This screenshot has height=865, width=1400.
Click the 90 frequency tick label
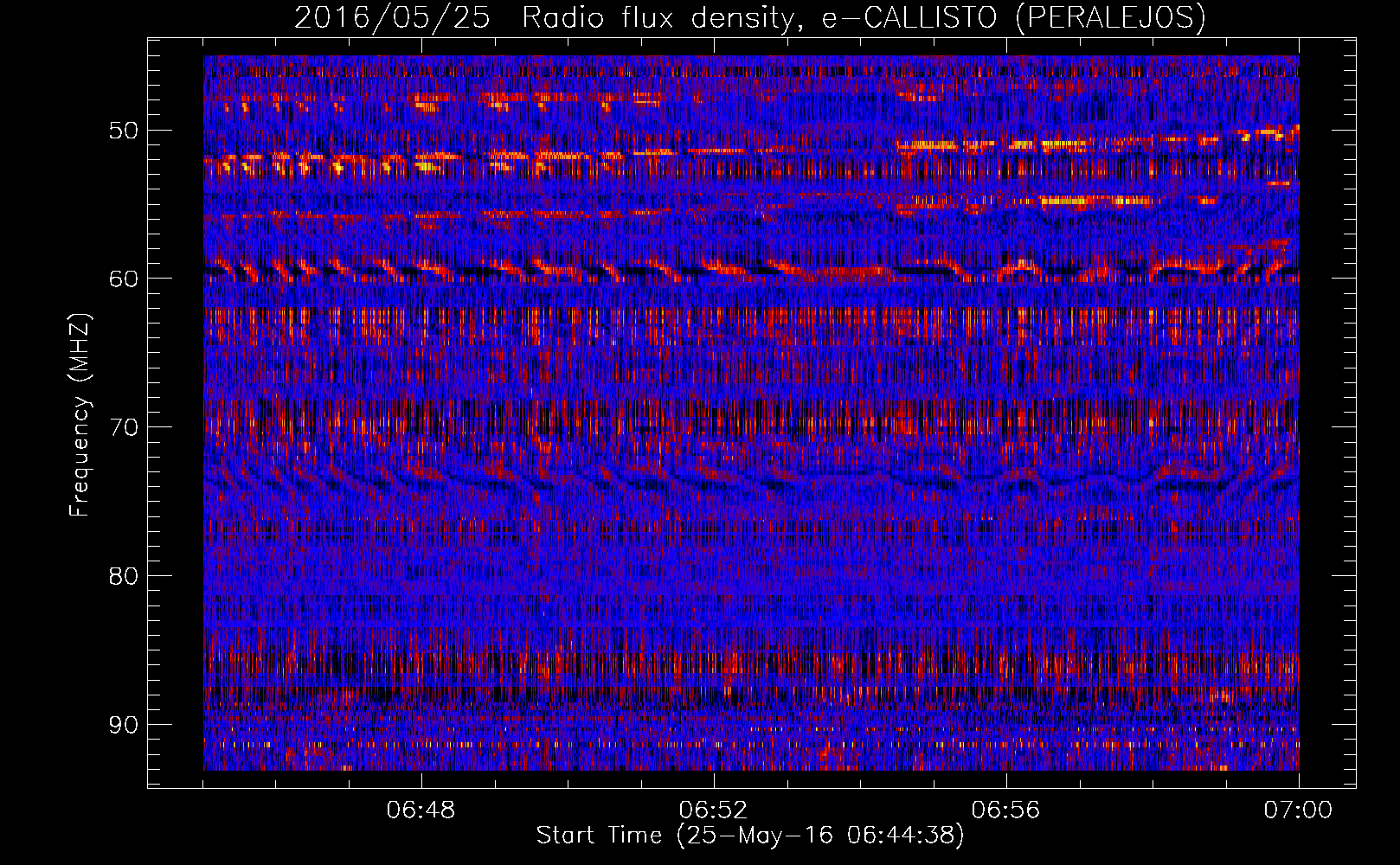coord(123,724)
